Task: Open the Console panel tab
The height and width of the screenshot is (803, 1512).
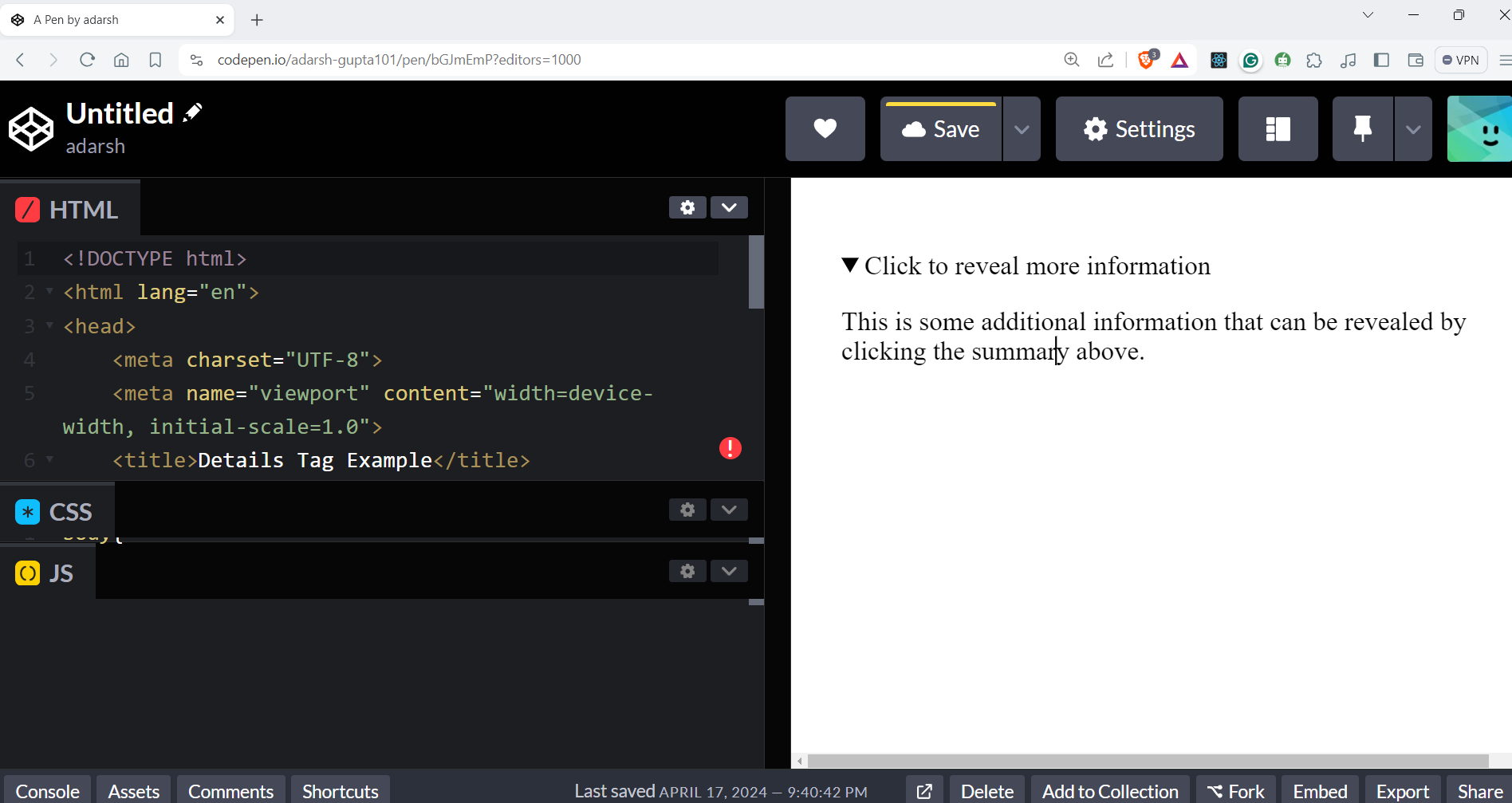Action: pos(47,791)
